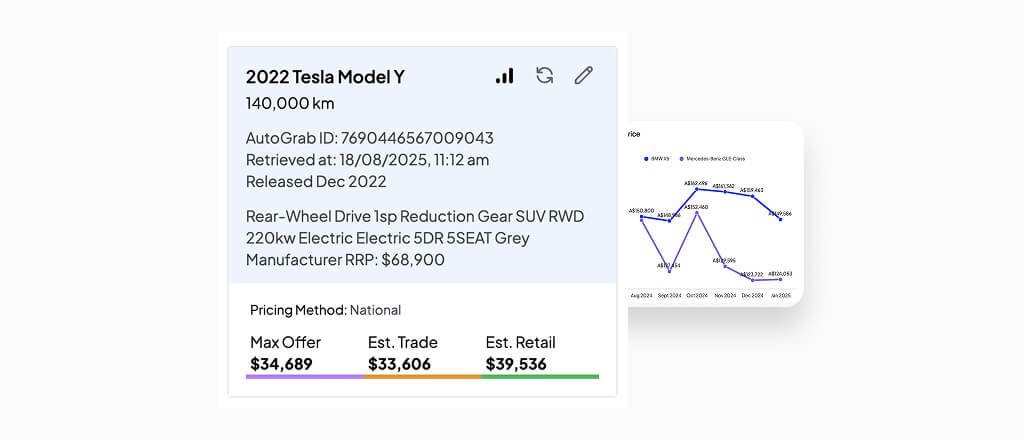Click the refresh valuation icon
The height and width of the screenshot is (440, 1025).
tap(545, 75)
